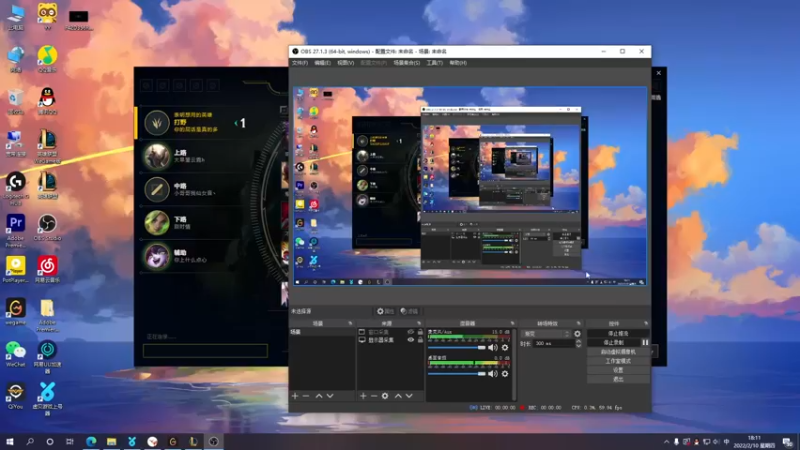Open the View menu in OBS
The width and height of the screenshot is (800, 450).
click(345, 63)
